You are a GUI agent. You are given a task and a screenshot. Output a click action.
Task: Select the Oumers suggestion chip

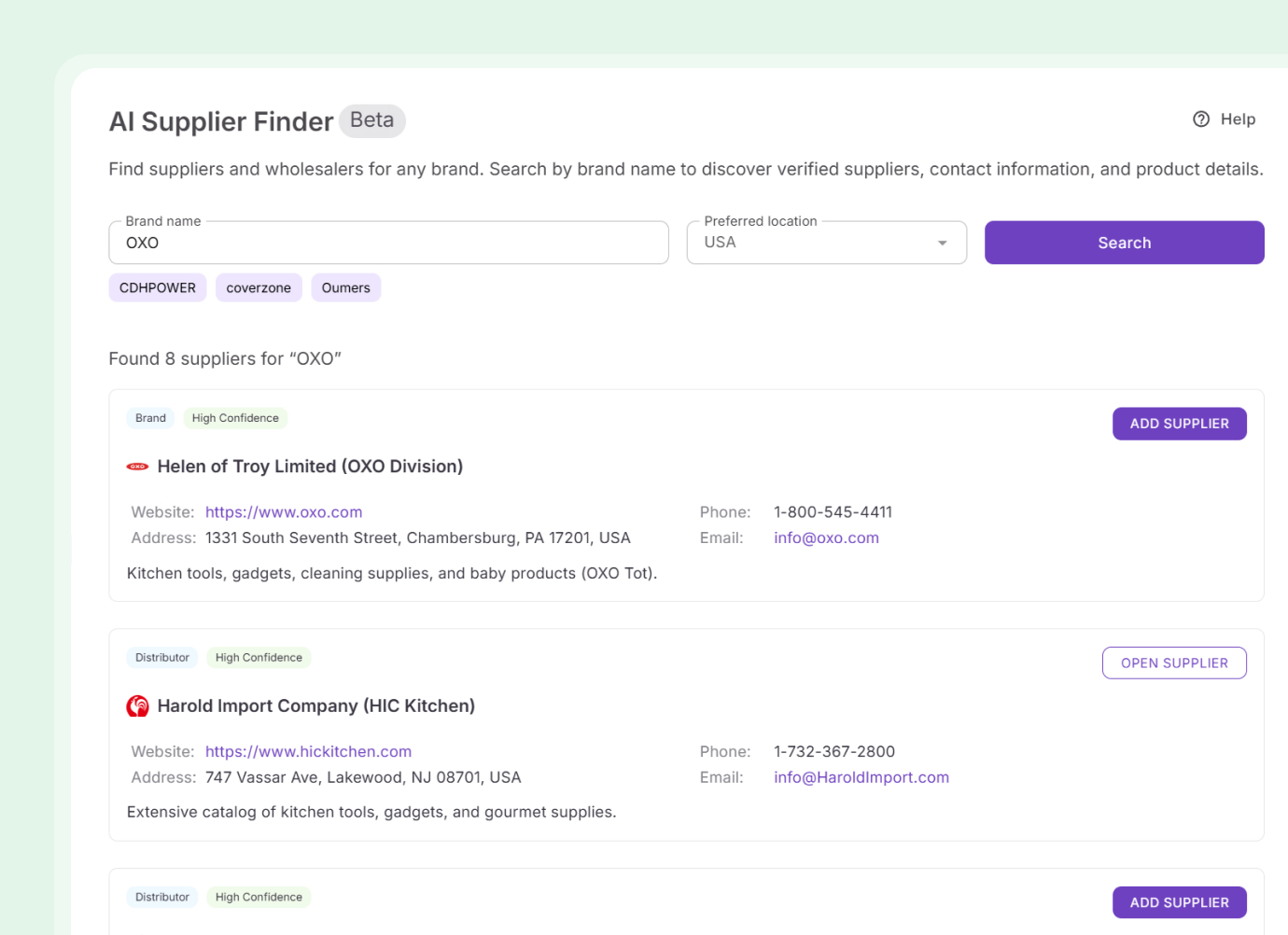(x=346, y=287)
